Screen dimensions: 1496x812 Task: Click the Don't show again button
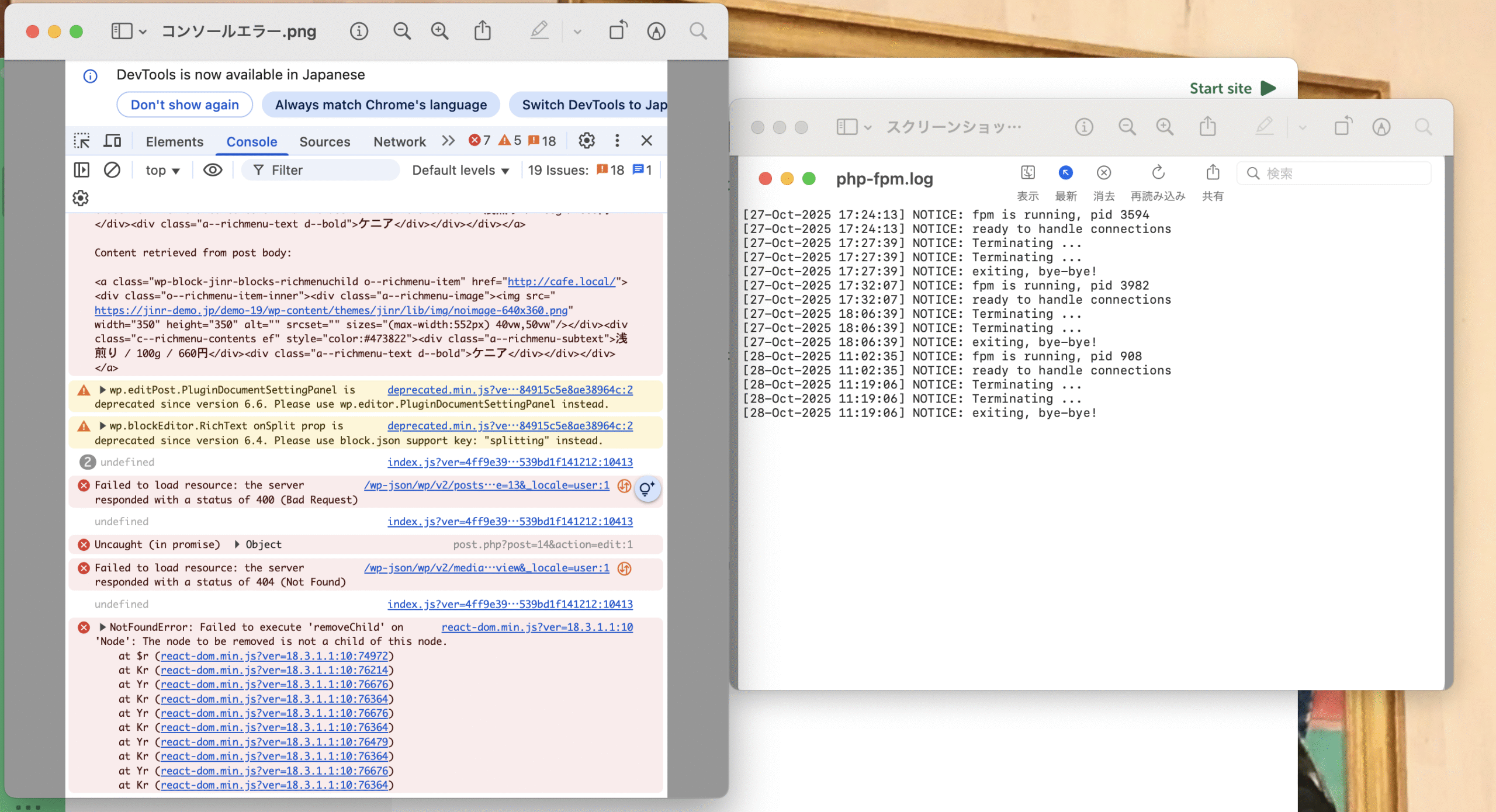pos(185,105)
